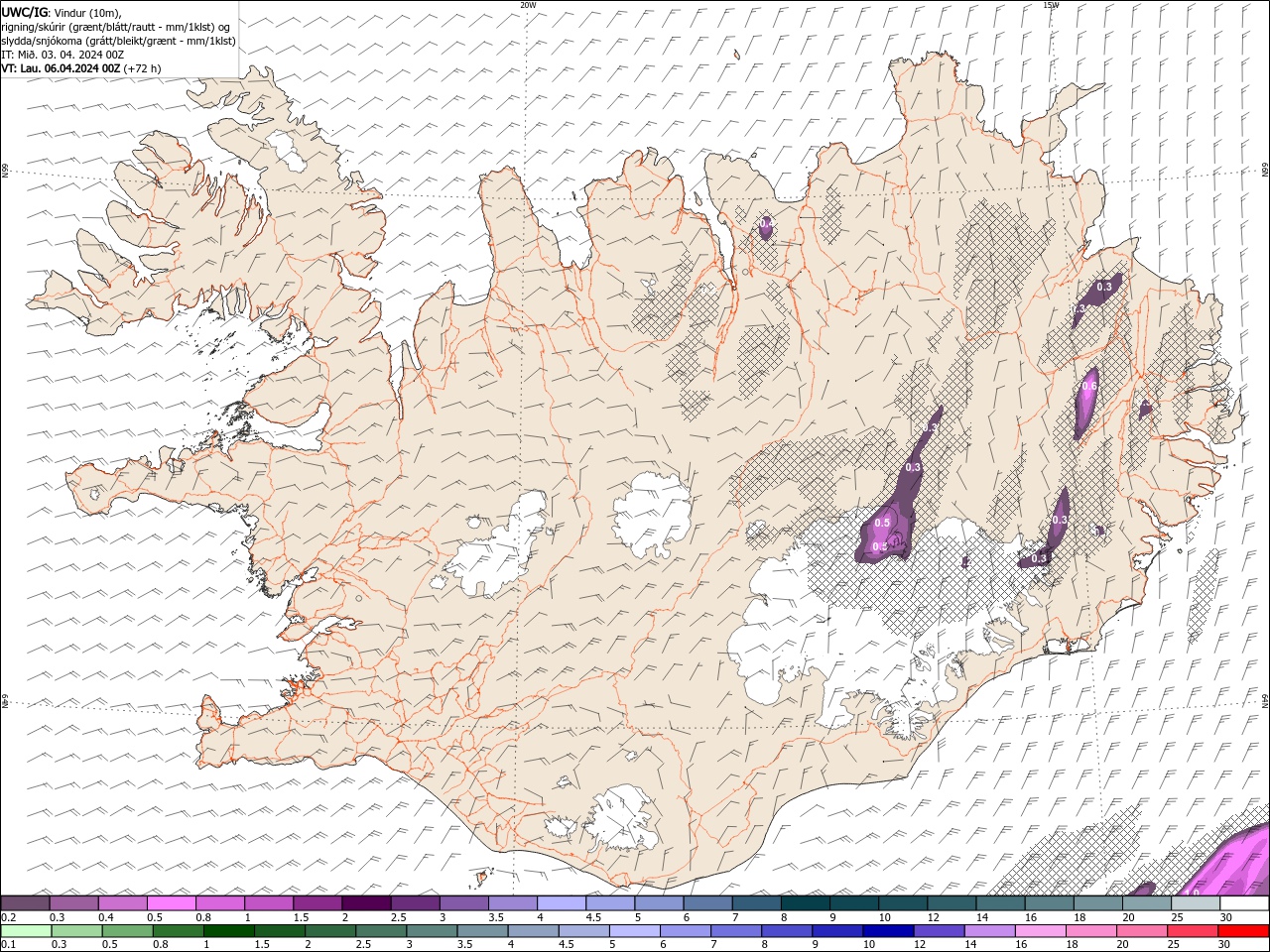Click upper legend light lavender swatch at 4
Viewport: 1270px width, 952px height.
(561, 903)
